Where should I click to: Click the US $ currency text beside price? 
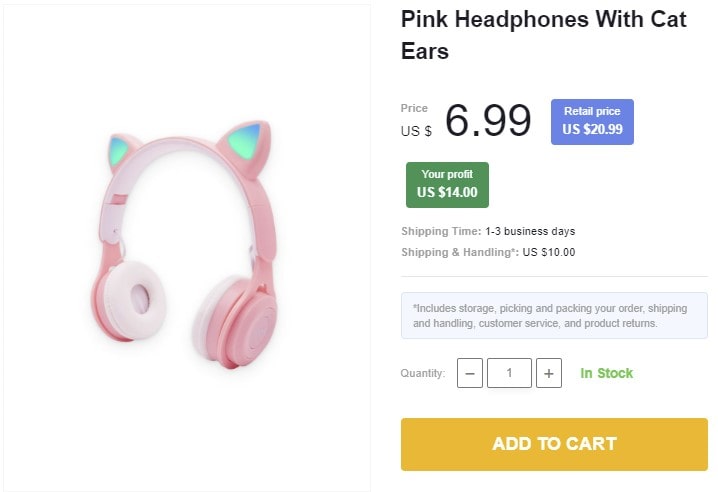point(417,131)
